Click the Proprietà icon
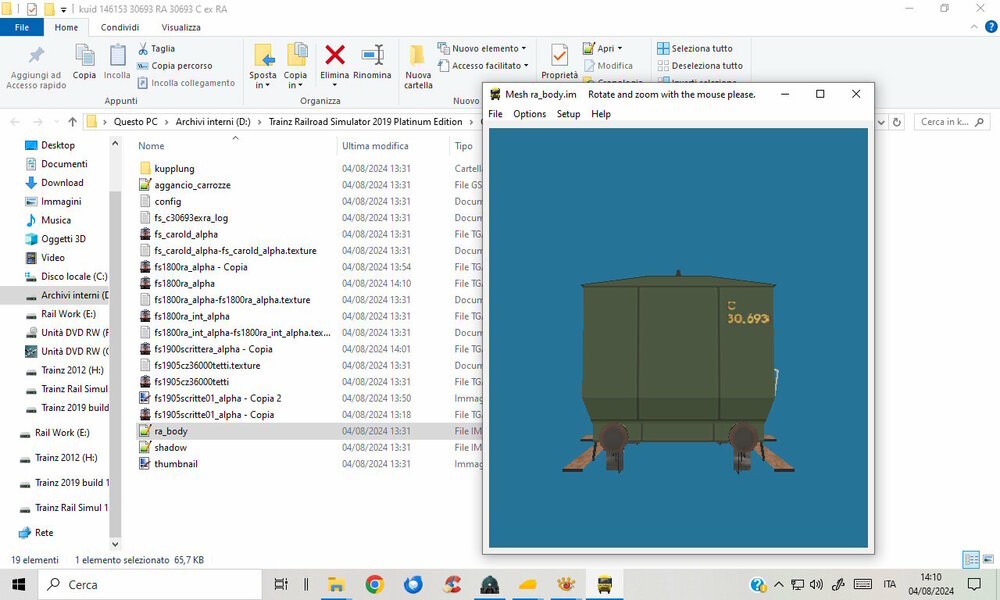 (x=559, y=55)
